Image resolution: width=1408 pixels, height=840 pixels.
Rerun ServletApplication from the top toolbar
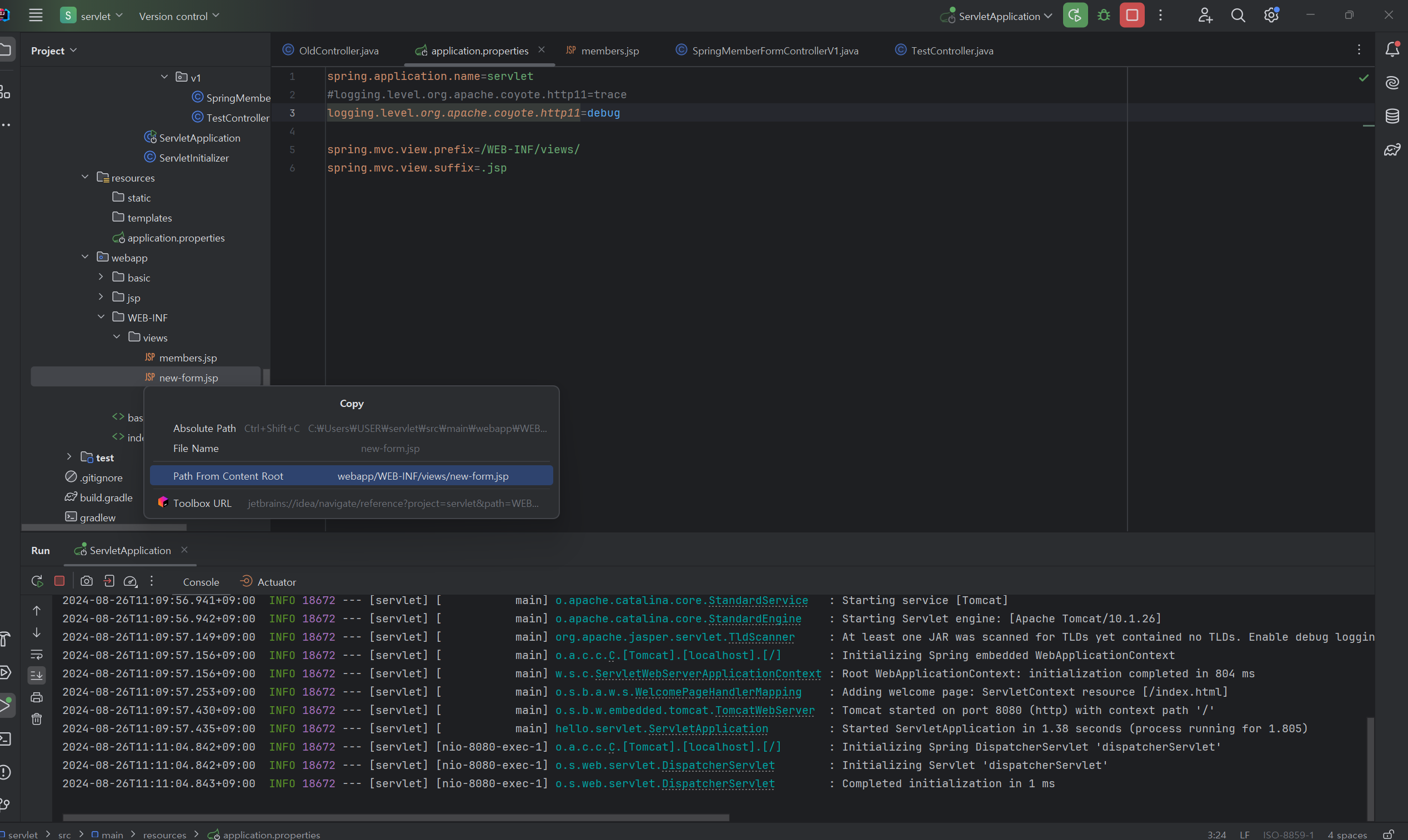coord(1075,16)
